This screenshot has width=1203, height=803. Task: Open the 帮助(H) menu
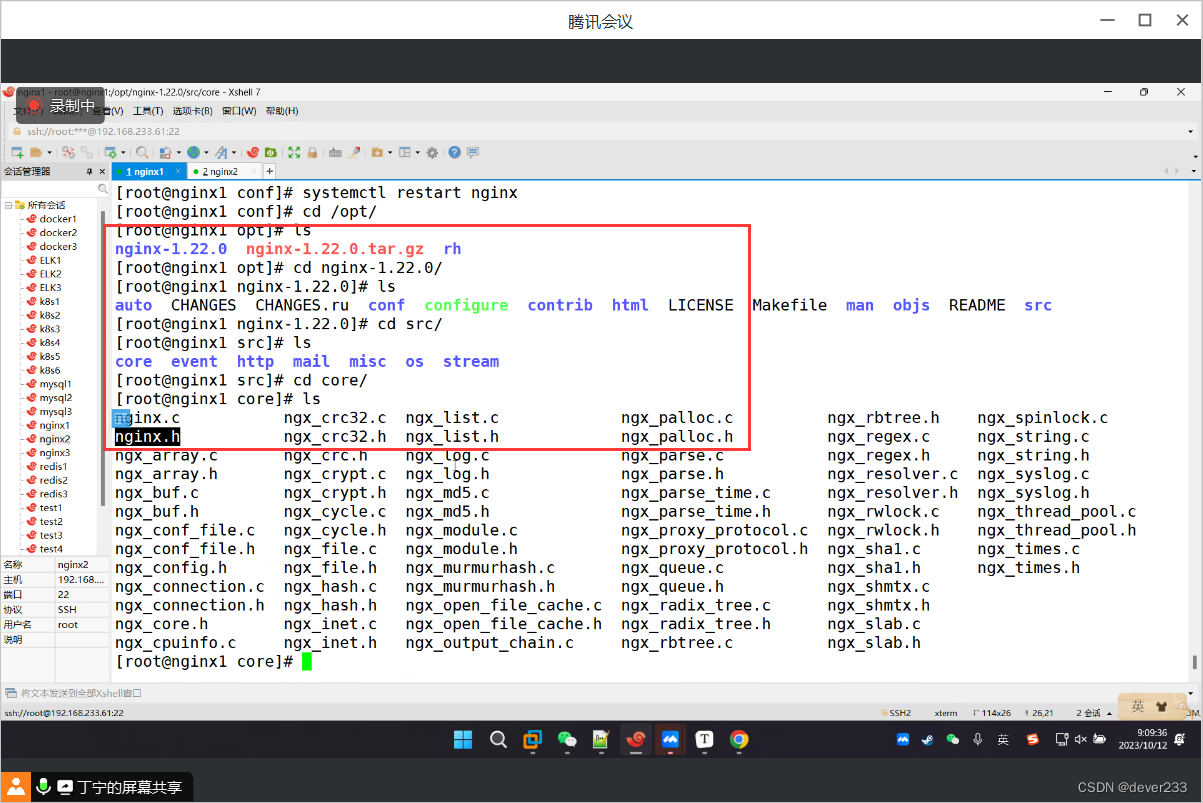point(282,111)
